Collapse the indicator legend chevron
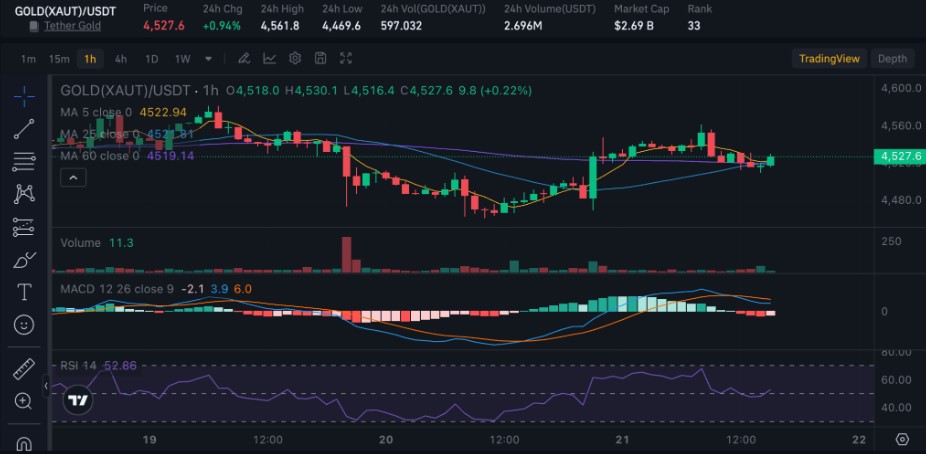This screenshot has width=926, height=454. 74,177
